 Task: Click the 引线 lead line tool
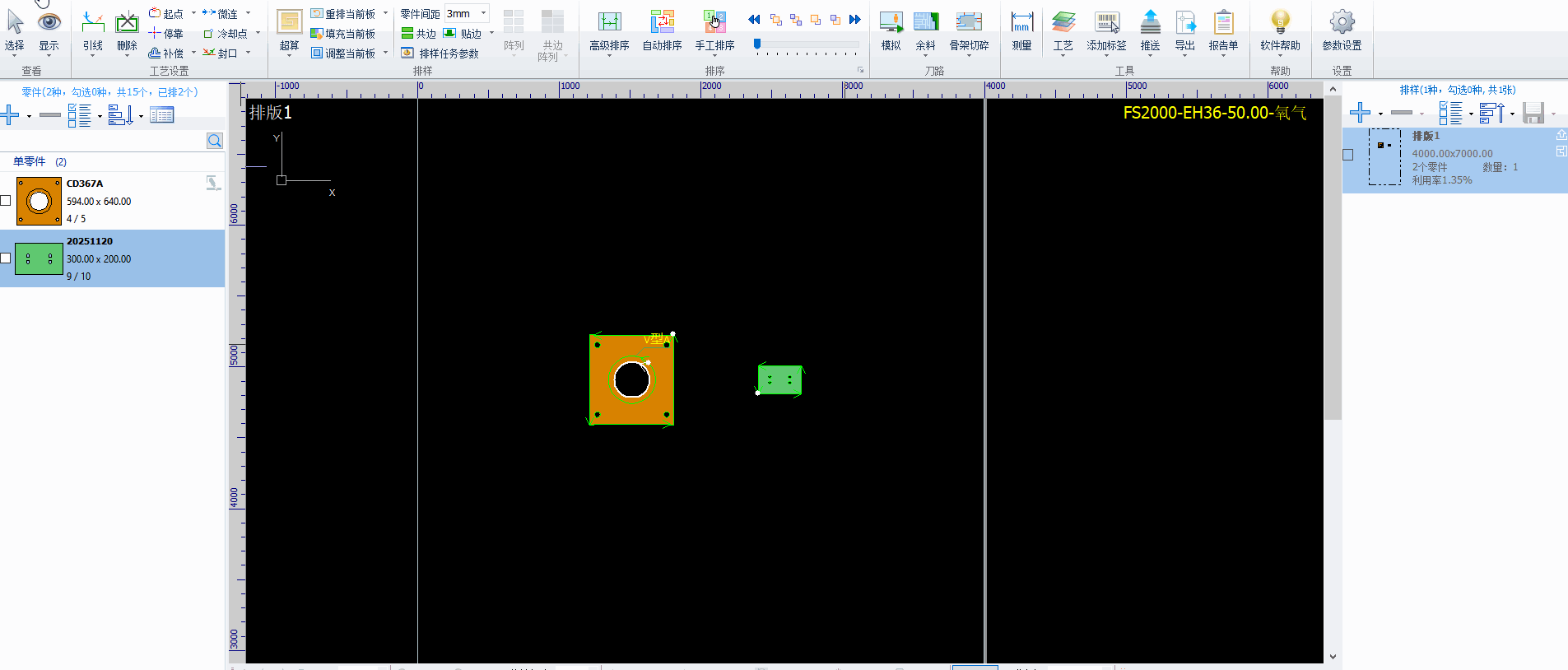click(x=93, y=30)
